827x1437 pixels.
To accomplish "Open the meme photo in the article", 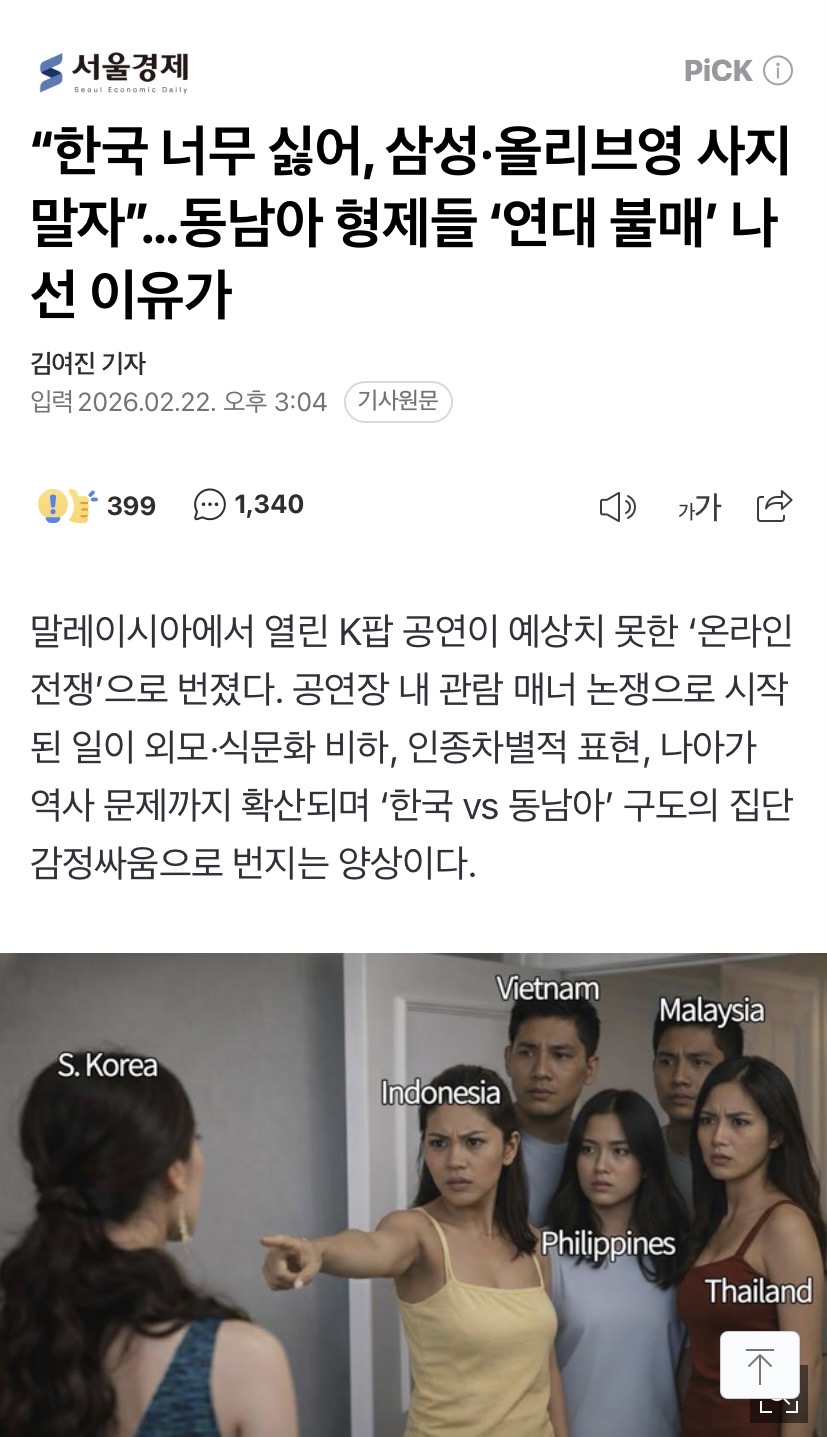I will [413, 1195].
